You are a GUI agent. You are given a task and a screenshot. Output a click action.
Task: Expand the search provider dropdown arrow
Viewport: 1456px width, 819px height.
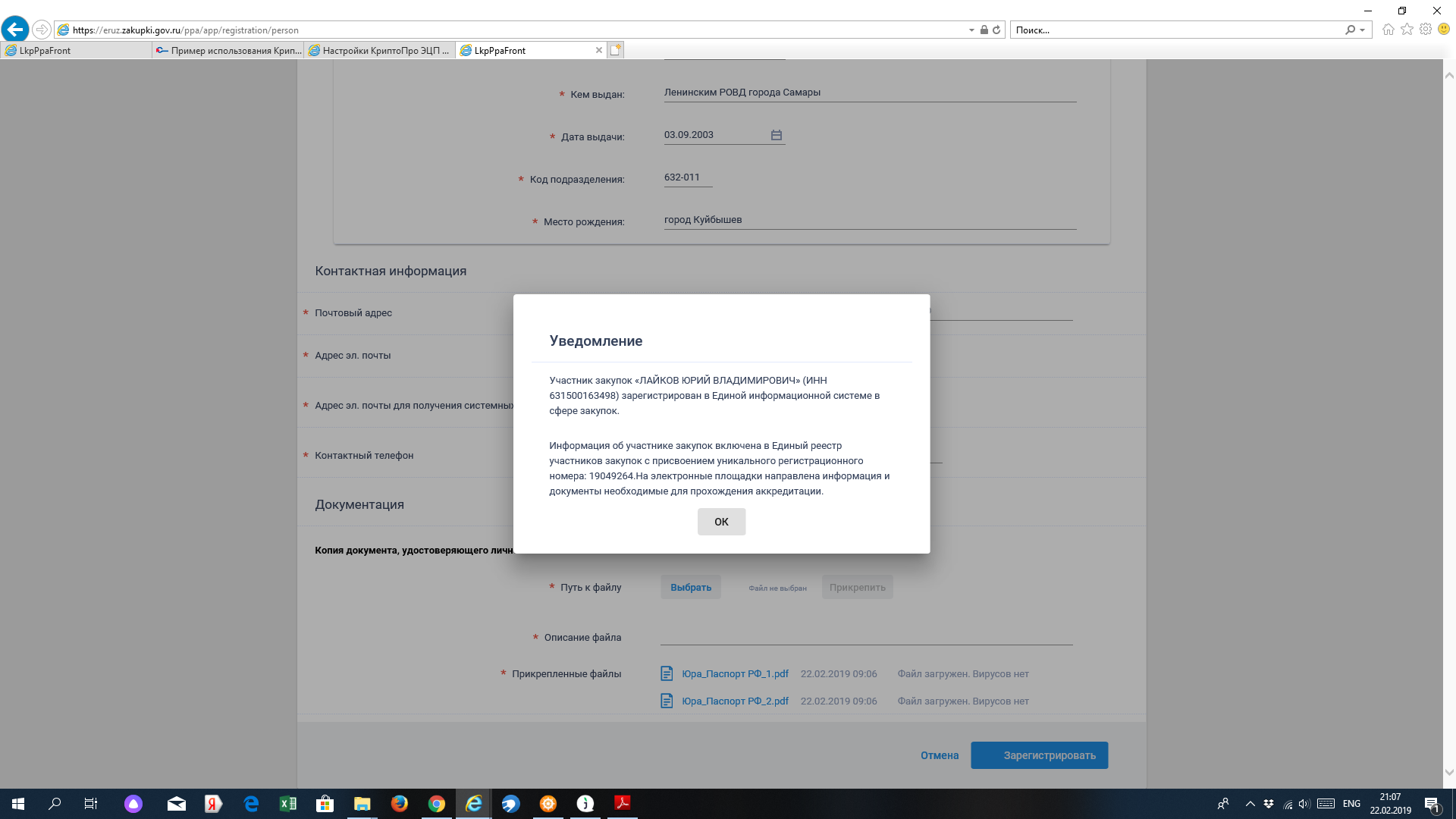pyautogui.click(x=1363, y=30)
